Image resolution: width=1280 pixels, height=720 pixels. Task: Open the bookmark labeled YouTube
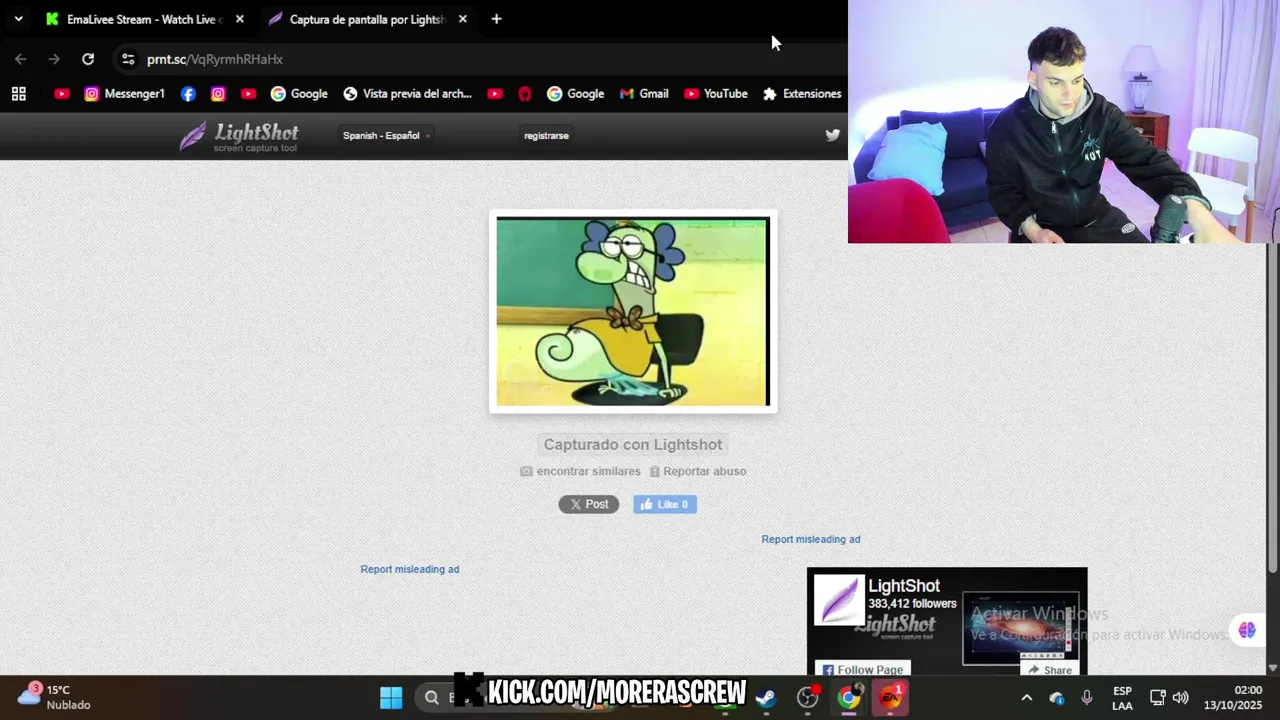tap(715, 94)
